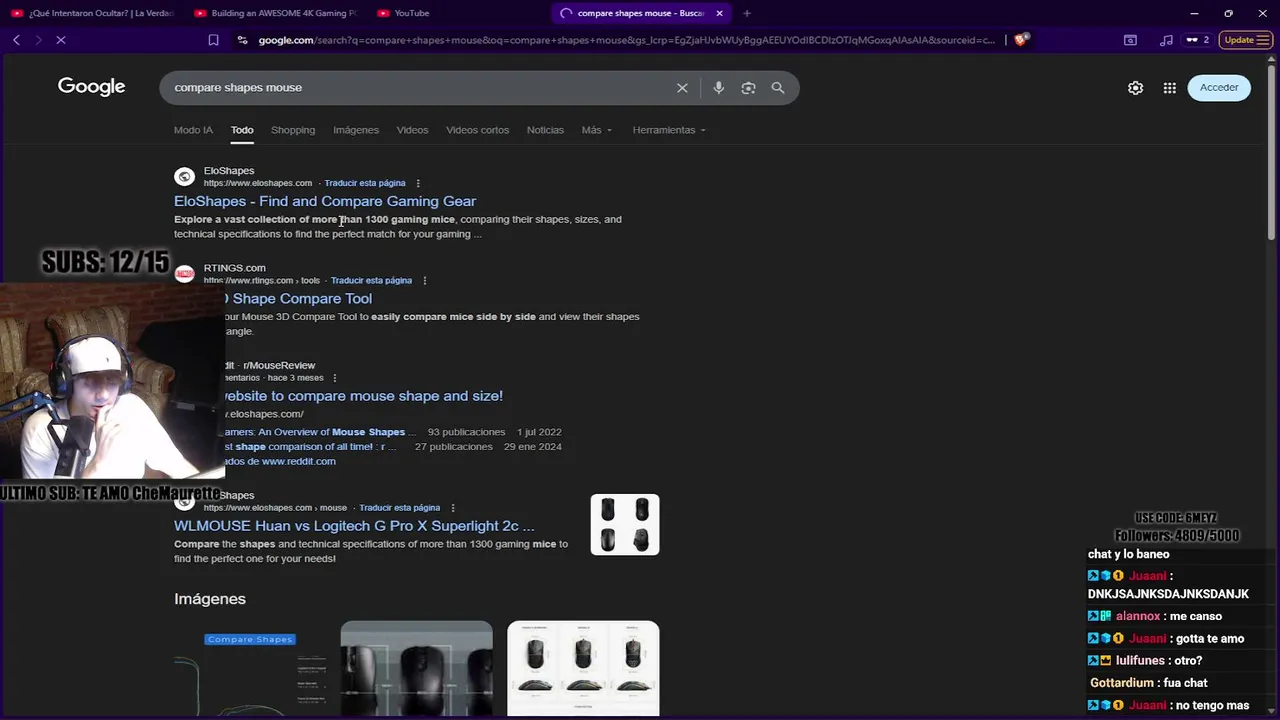Click the r/MouseReview subreddit text
The width and height of the screenshot is (1280, 720).
coord(279,365)
